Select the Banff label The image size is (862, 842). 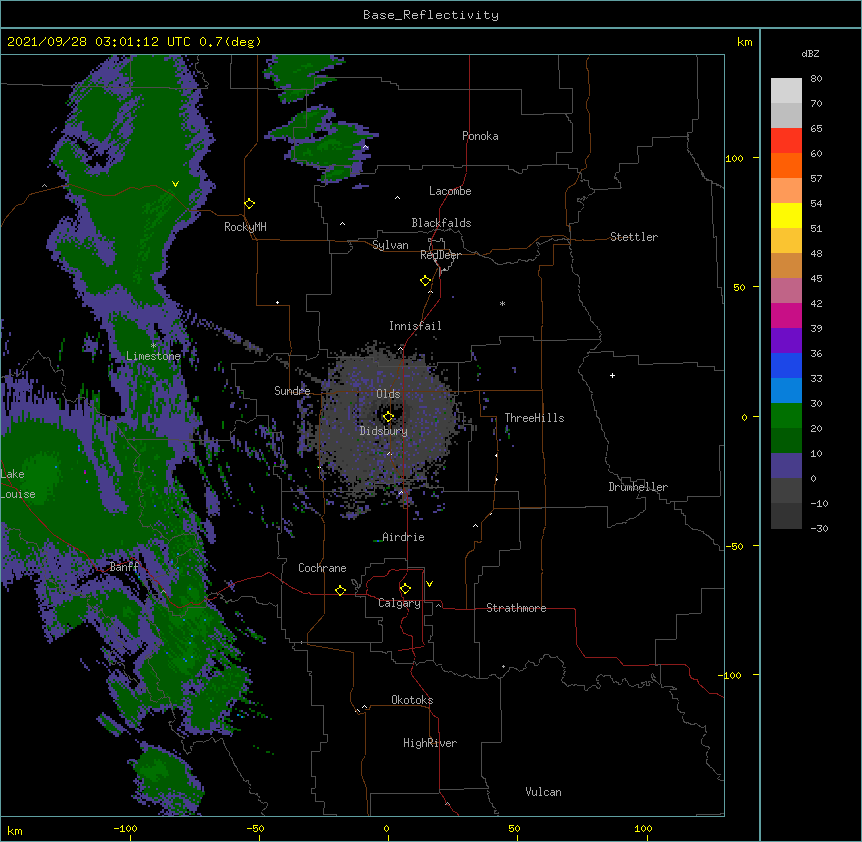124,567
